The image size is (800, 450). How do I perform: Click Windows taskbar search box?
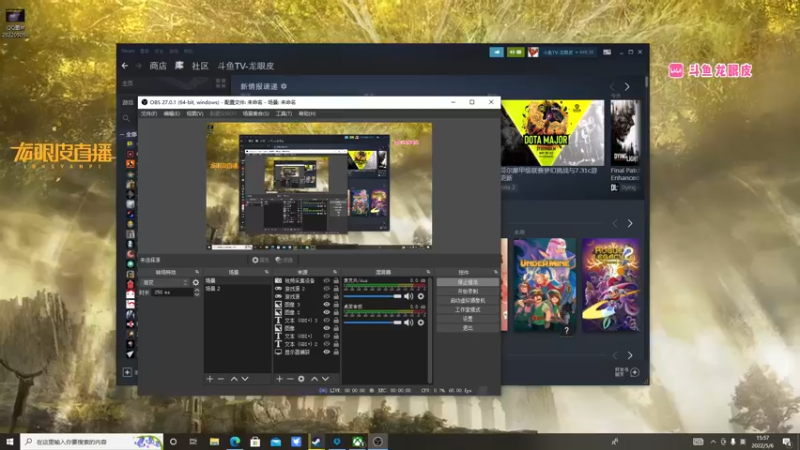coord(92,442)
